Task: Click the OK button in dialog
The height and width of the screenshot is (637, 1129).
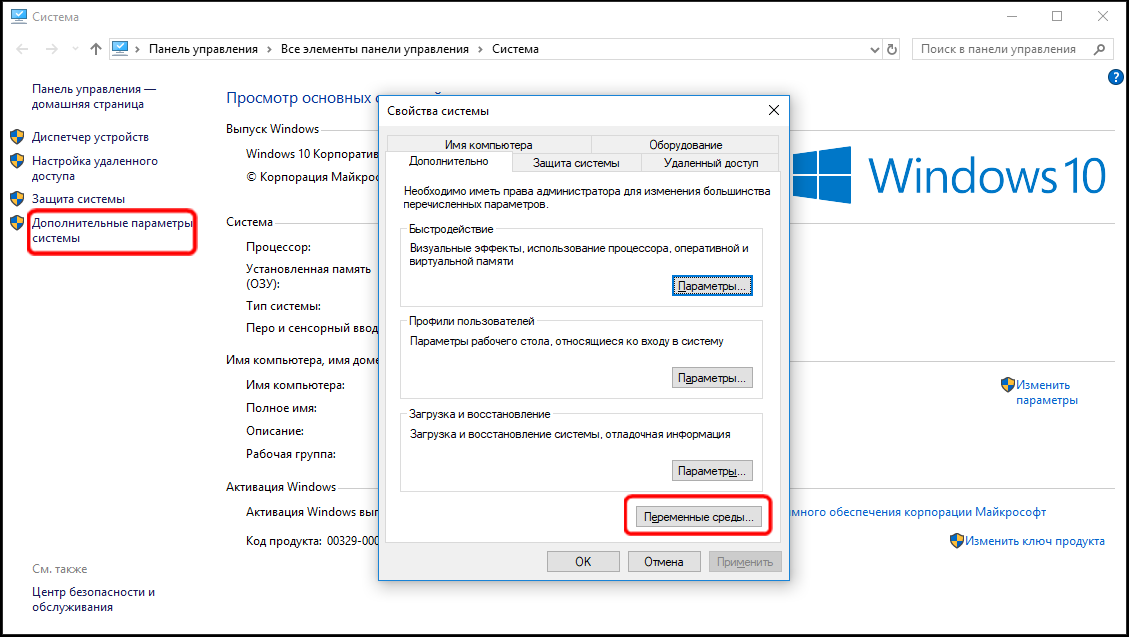Action: (583, 562)
